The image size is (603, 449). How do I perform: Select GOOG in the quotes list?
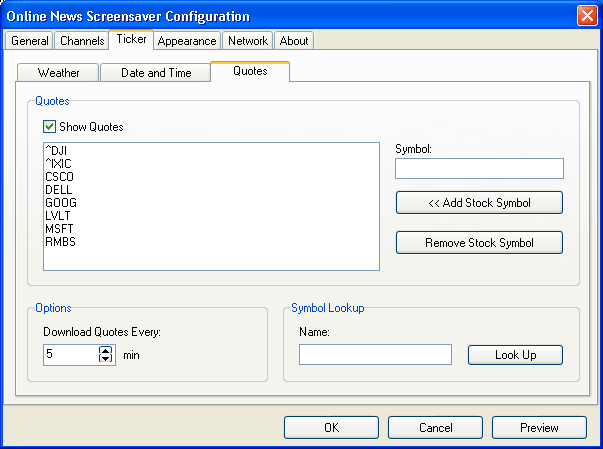tap(60, 202)
